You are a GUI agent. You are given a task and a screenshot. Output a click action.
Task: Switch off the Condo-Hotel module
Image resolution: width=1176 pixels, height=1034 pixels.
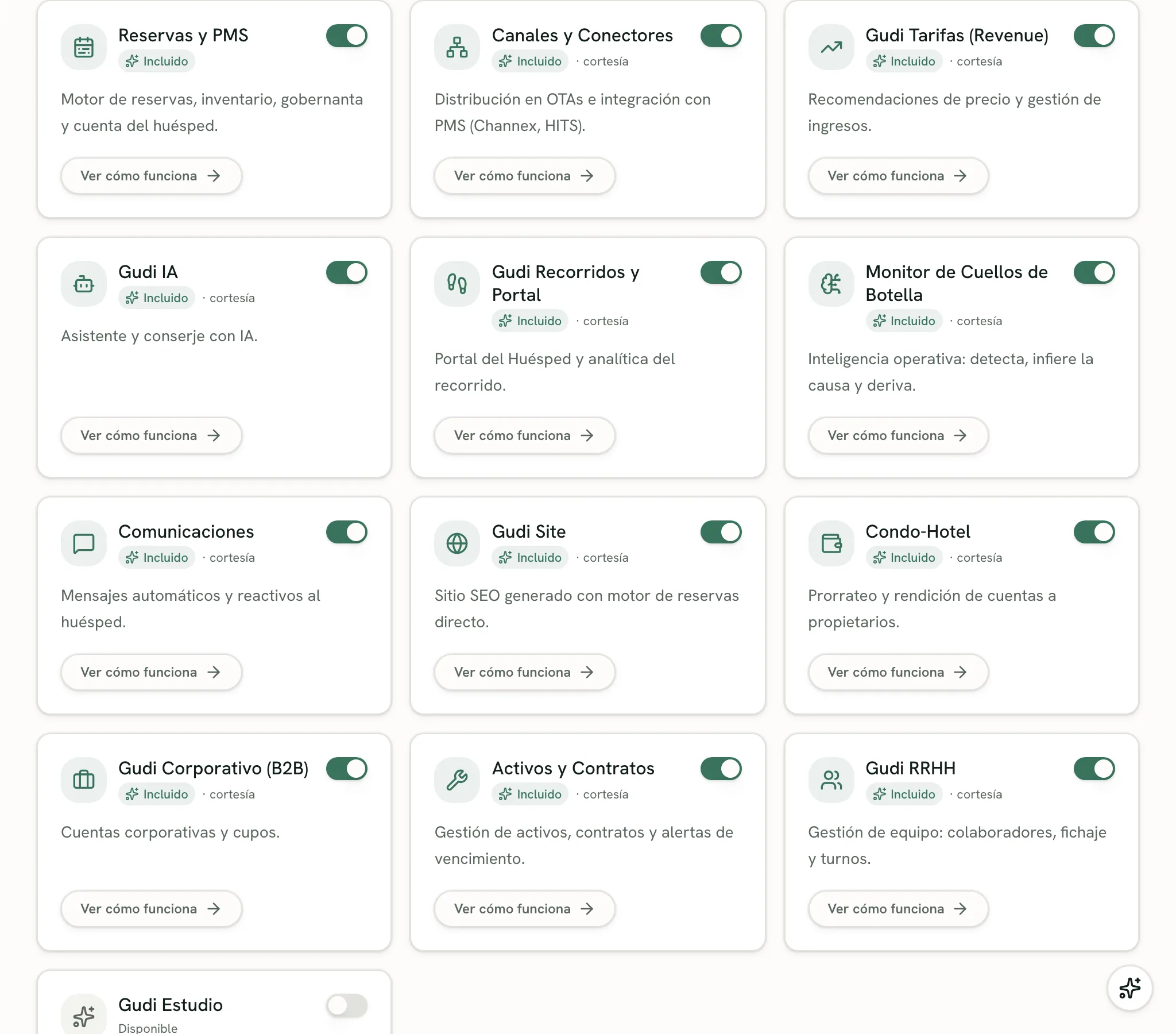tap(1094, 532)
